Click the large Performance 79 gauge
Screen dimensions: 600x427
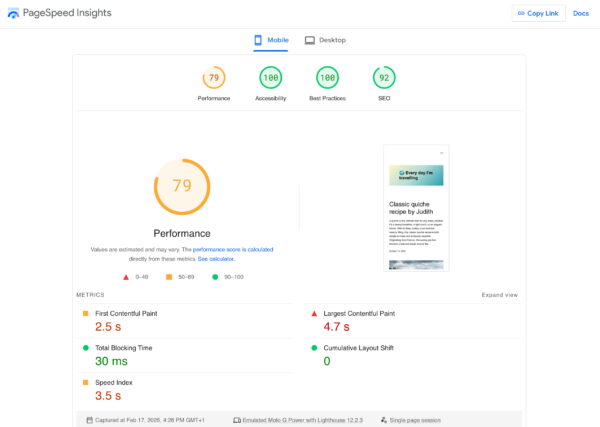[x=182, y=186]
